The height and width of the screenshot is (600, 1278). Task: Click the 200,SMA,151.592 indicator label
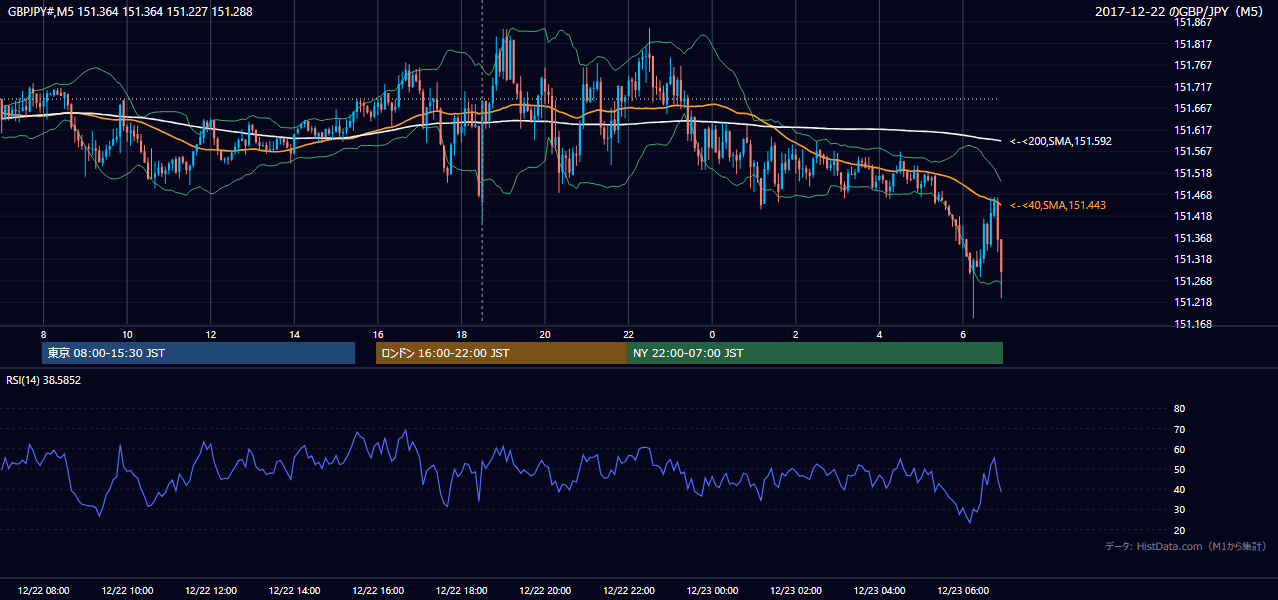[1061, 142]
